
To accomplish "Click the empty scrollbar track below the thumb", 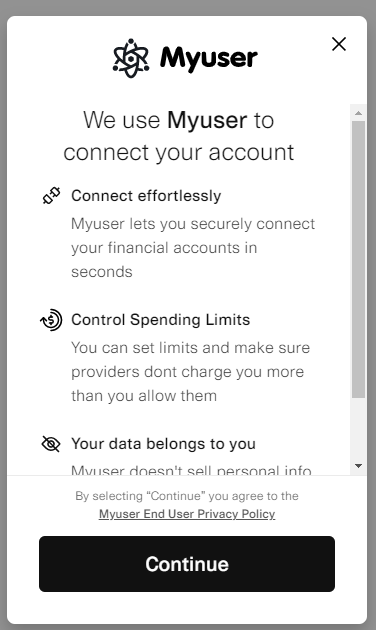I will click(358, 428).
